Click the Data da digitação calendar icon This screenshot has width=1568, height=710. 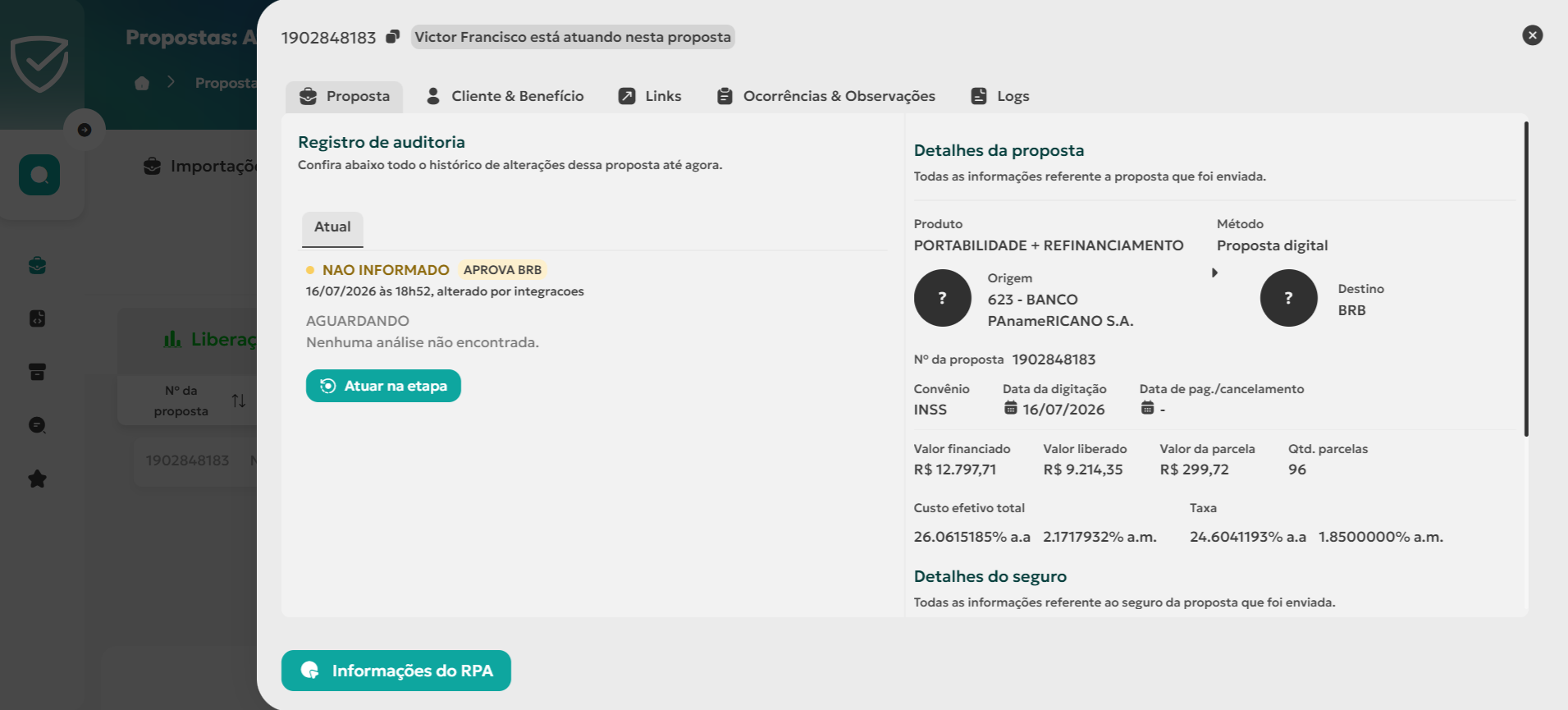1011,409
